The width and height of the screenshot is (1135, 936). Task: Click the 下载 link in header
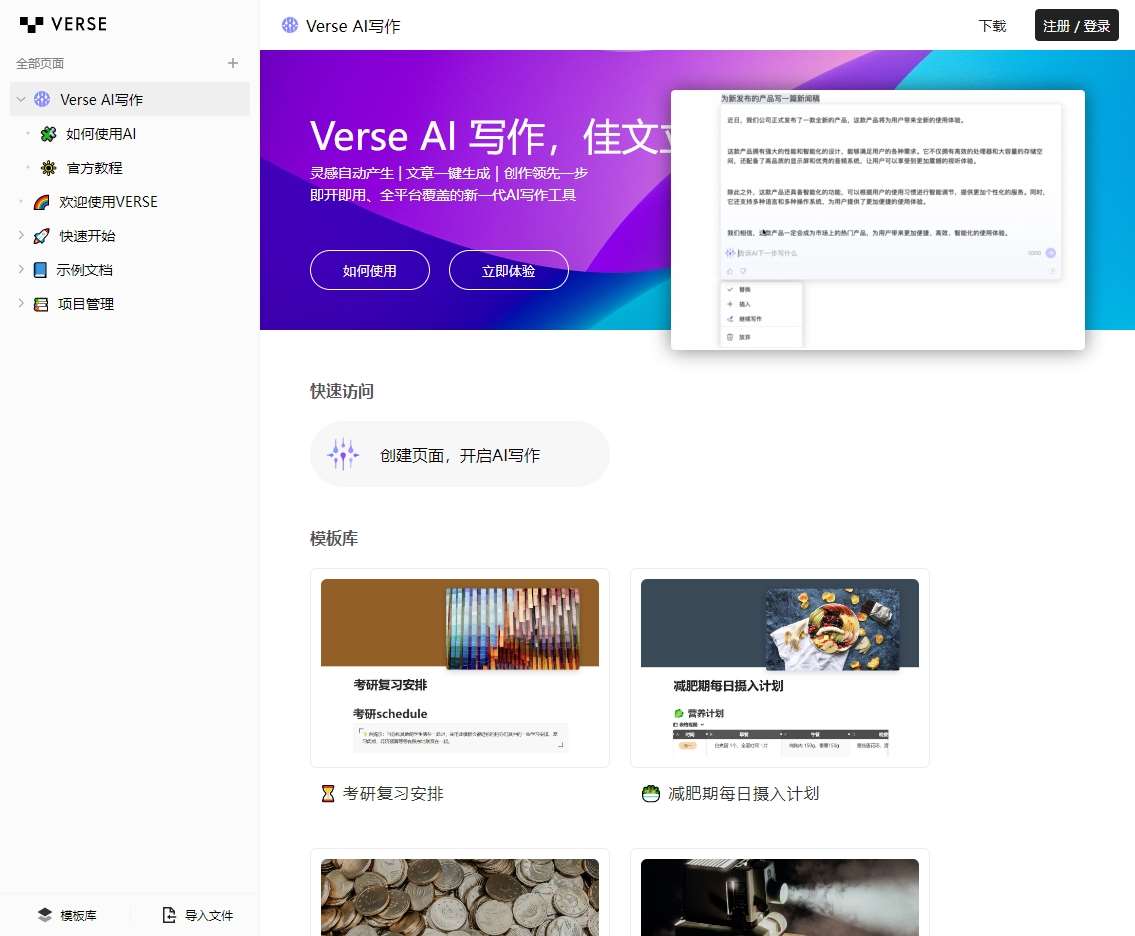pyautogui.click(x=992, y=26)
